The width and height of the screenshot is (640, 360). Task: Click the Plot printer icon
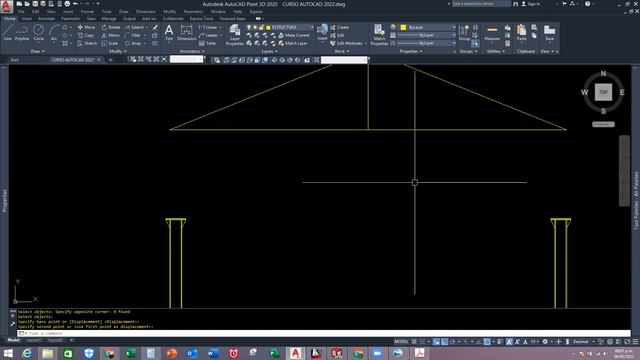pos(67,4)
